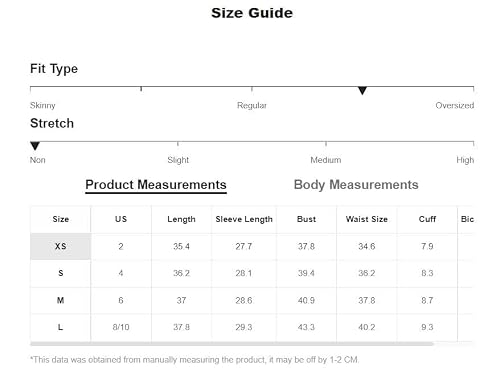
Task: Select the S size row header
Action: pos(60,273)
